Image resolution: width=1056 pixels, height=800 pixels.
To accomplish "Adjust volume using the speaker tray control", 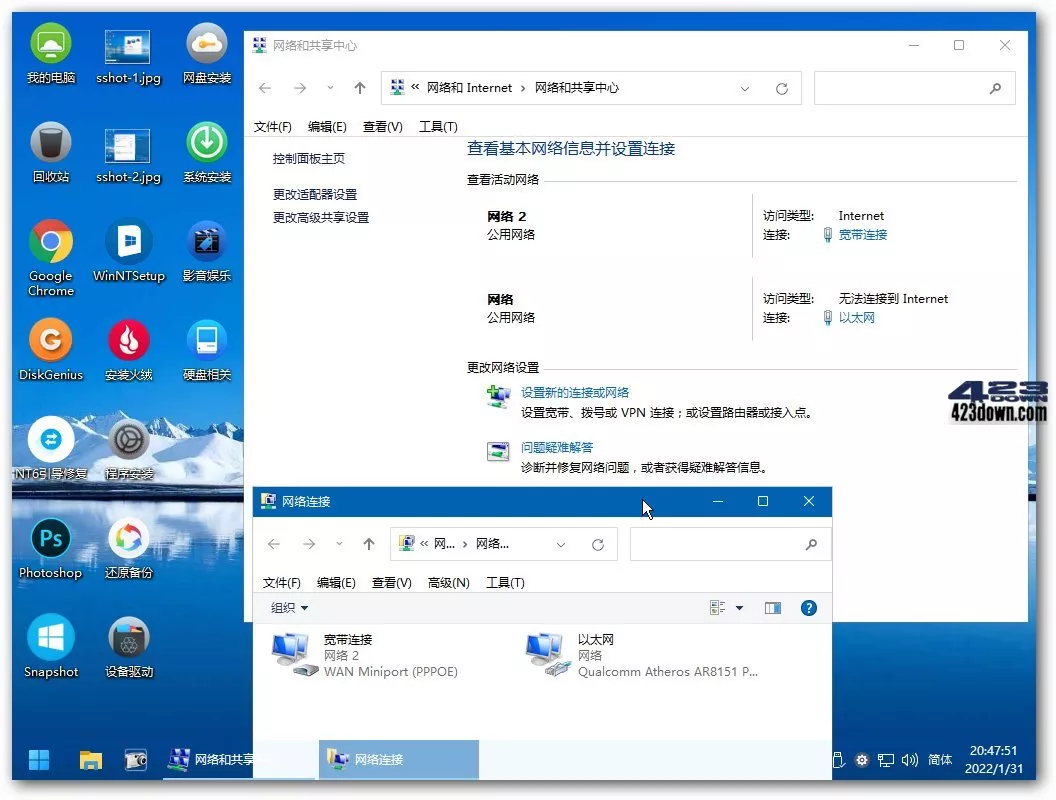I will (x=910, y=760).
